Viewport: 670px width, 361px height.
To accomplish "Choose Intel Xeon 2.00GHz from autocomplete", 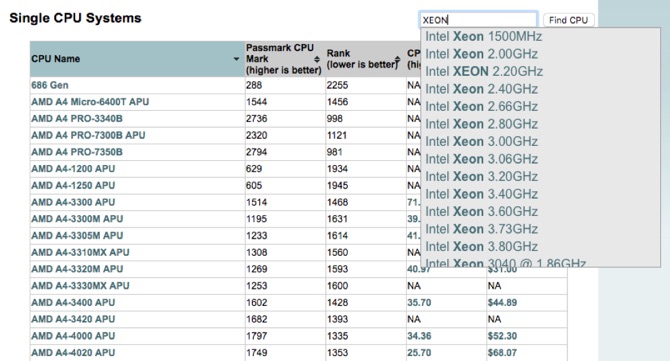I will click(x=540, y=54).
